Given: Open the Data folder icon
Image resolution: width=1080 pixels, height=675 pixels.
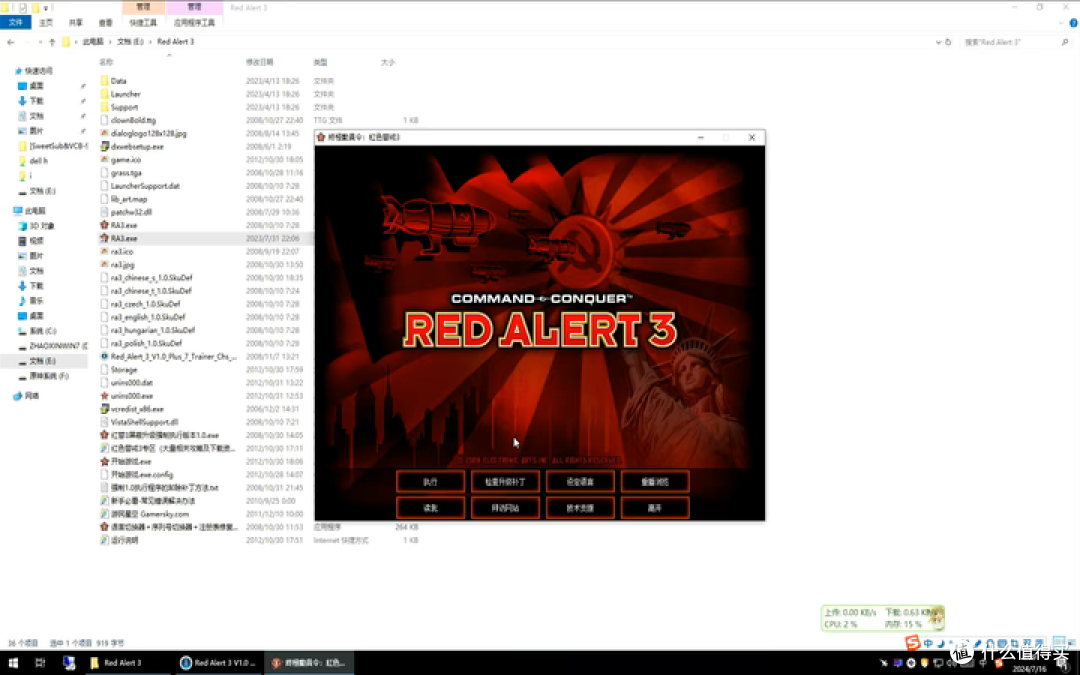Looking at the screenshot, I should pyautogui.click(x=105, y=81).
